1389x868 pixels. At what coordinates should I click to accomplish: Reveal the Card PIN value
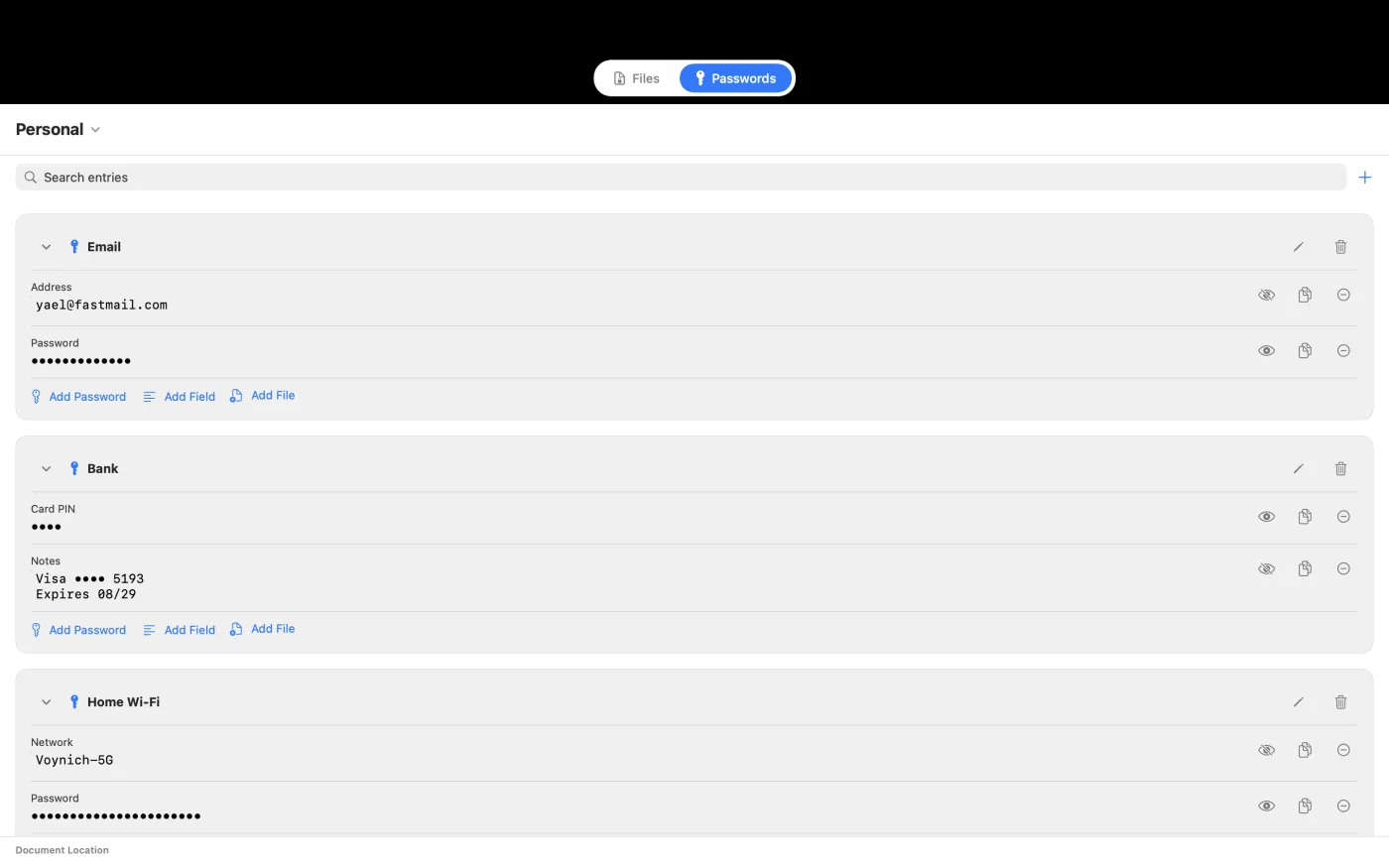pyautogui.click(x=1267, y=517)
